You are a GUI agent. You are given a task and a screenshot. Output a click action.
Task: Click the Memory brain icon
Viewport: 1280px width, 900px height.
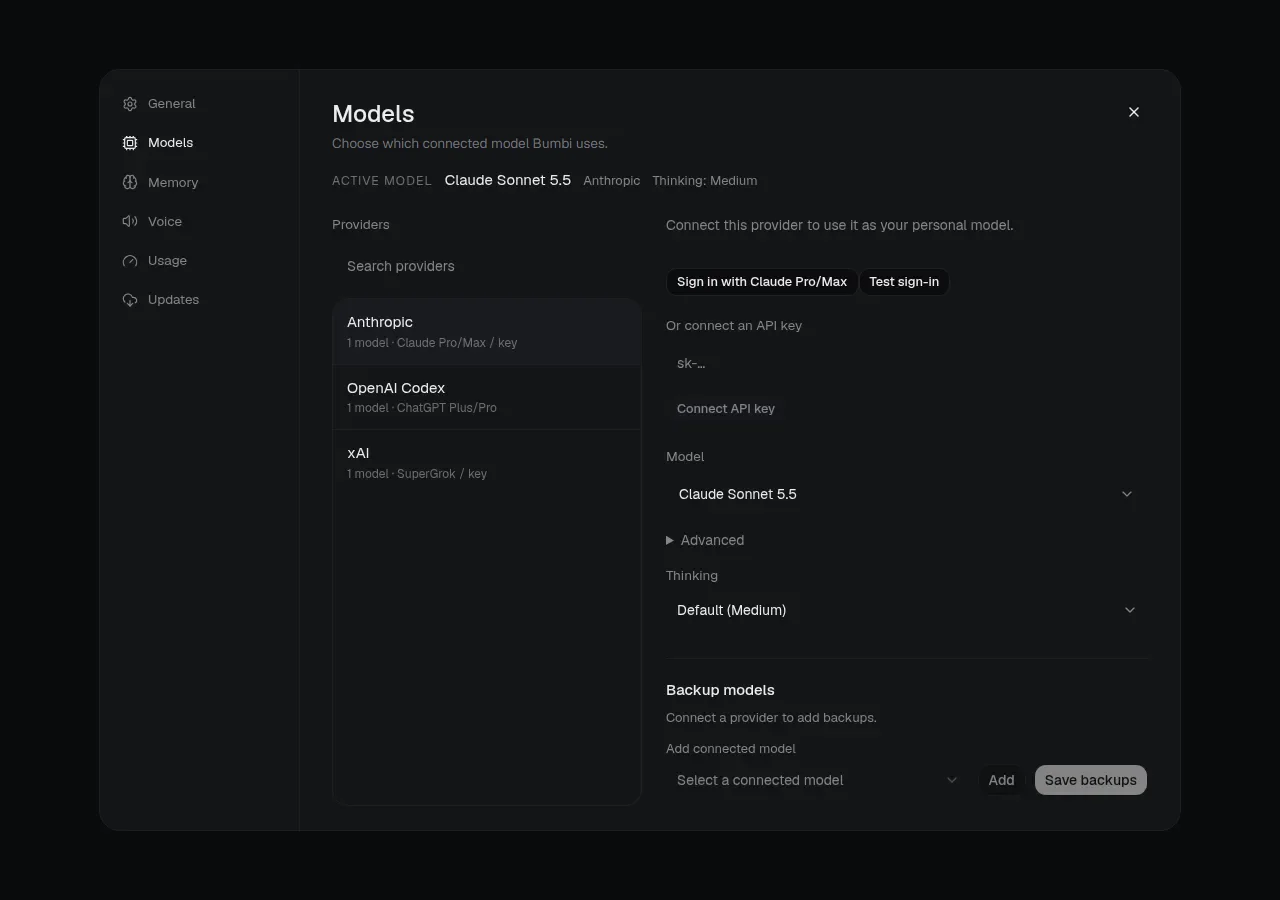(x=130, y=182)
